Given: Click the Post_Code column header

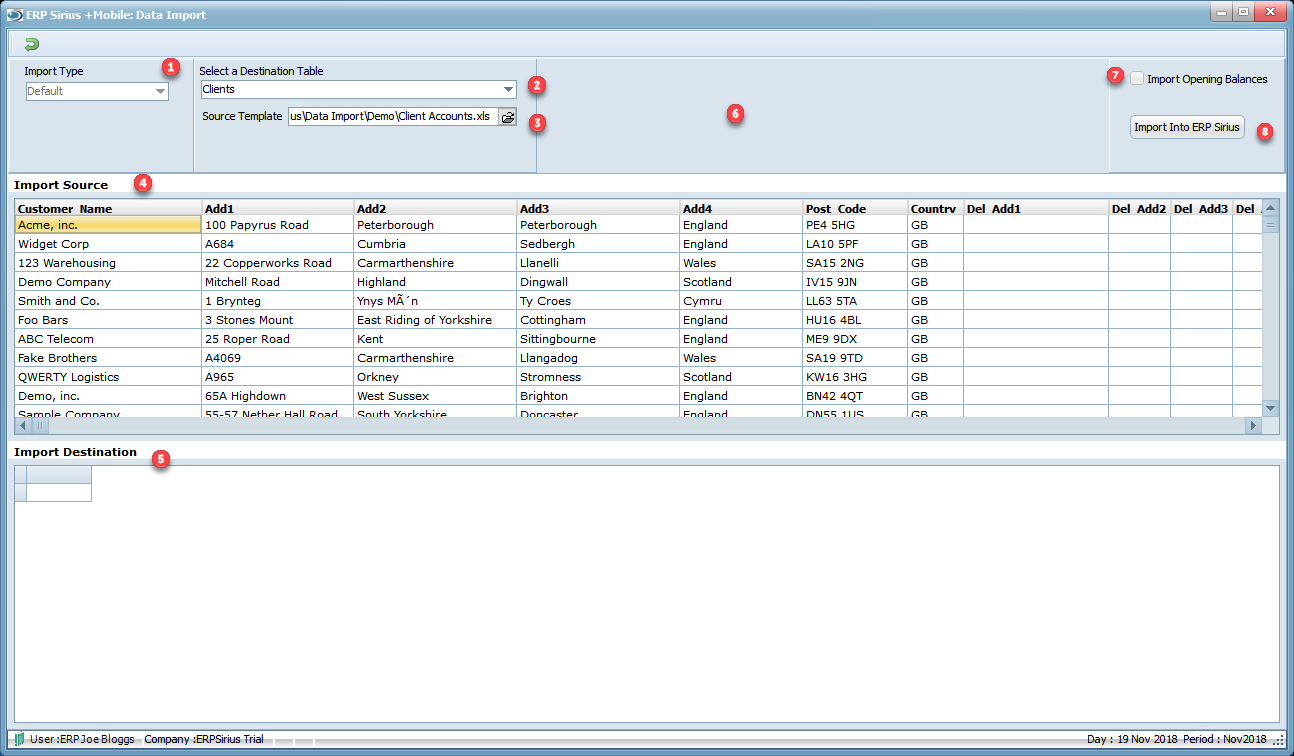Looking at the screenshot, I should click(x=855, y=208).
